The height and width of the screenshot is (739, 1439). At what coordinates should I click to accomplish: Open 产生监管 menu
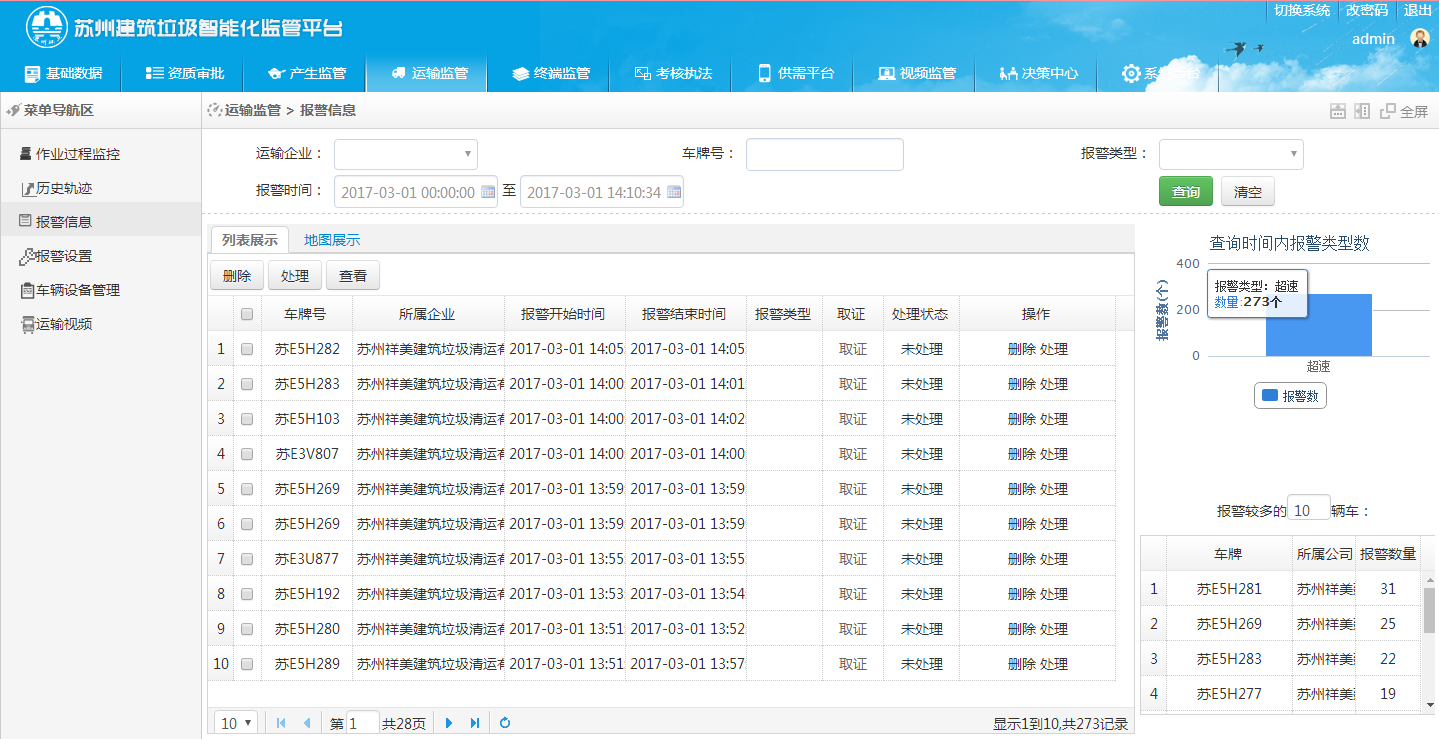[307, 73]
